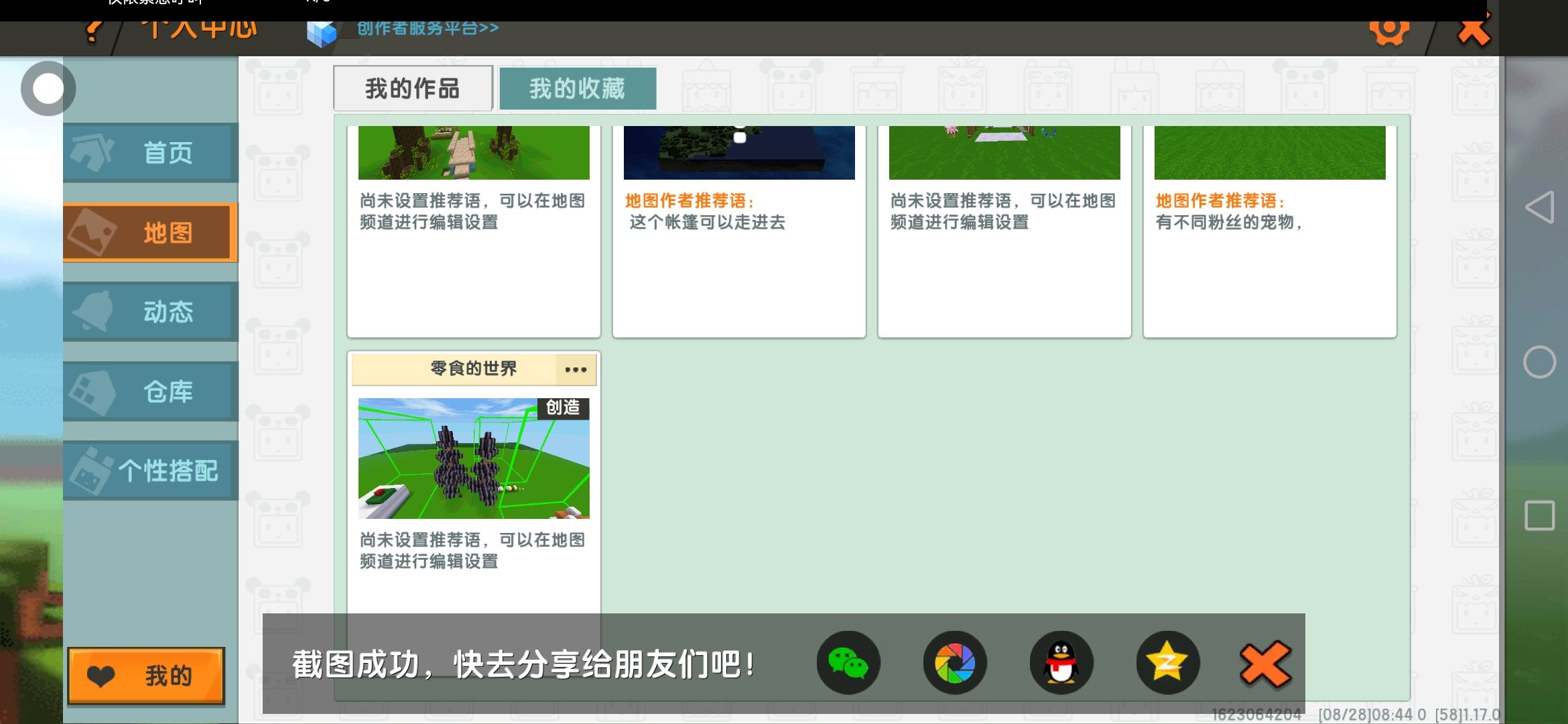The width and height of the screenshot is (1568, 724).
Task: Switch to 我的作品 tab
Action: [413, 88]
